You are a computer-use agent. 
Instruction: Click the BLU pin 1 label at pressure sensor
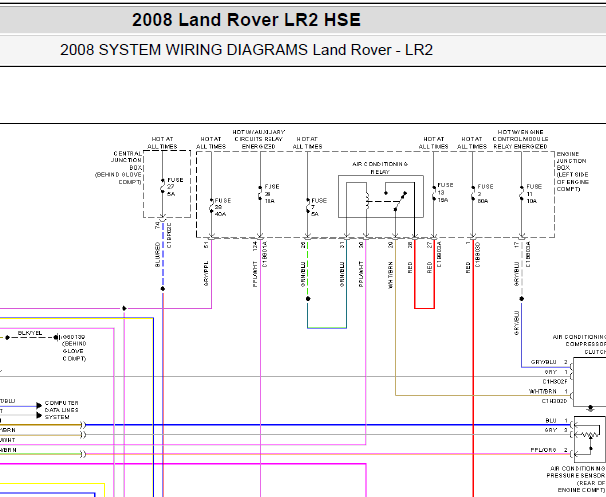(557, 420)
